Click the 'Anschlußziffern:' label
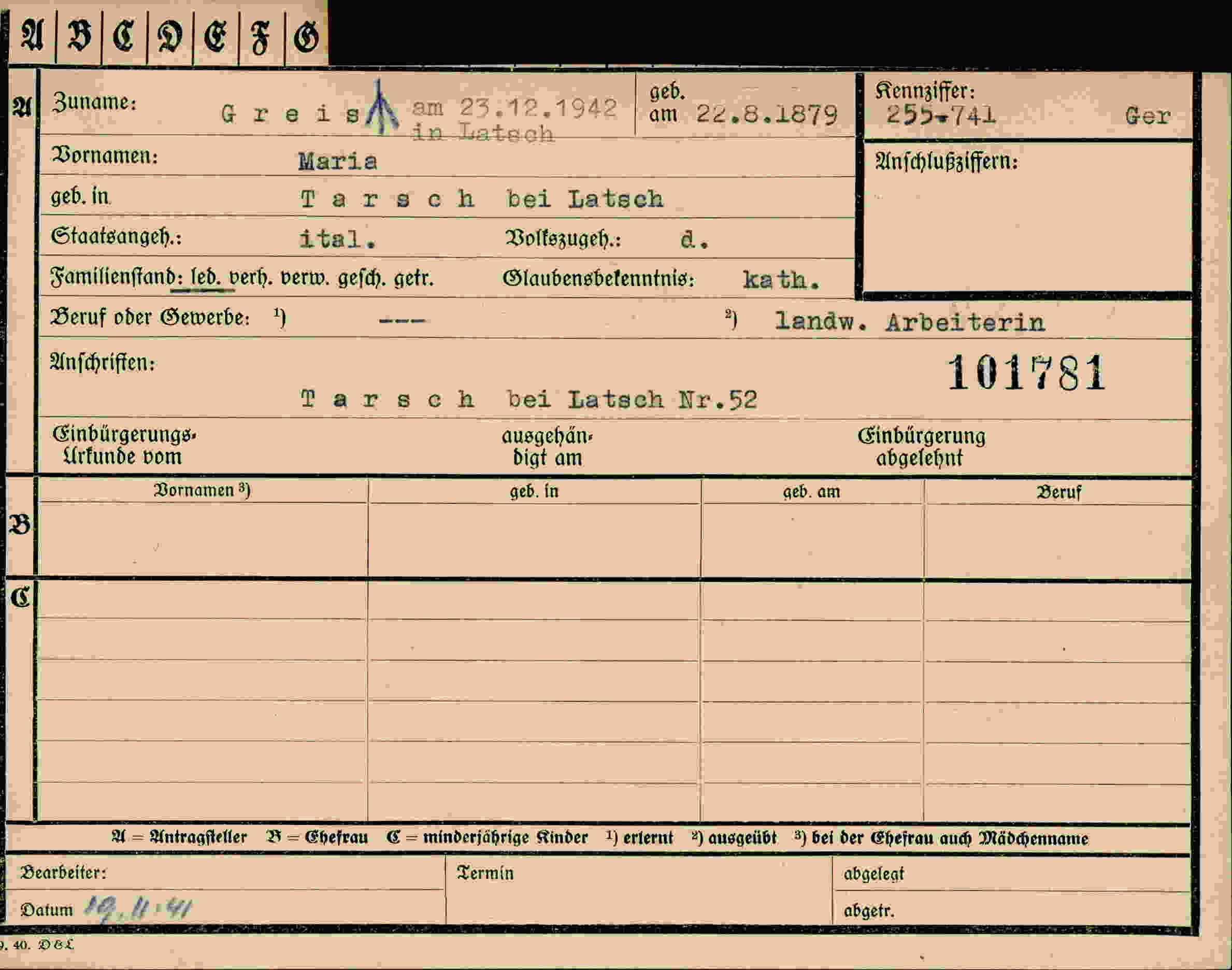1232x970 pixels. tap(947, 162)
